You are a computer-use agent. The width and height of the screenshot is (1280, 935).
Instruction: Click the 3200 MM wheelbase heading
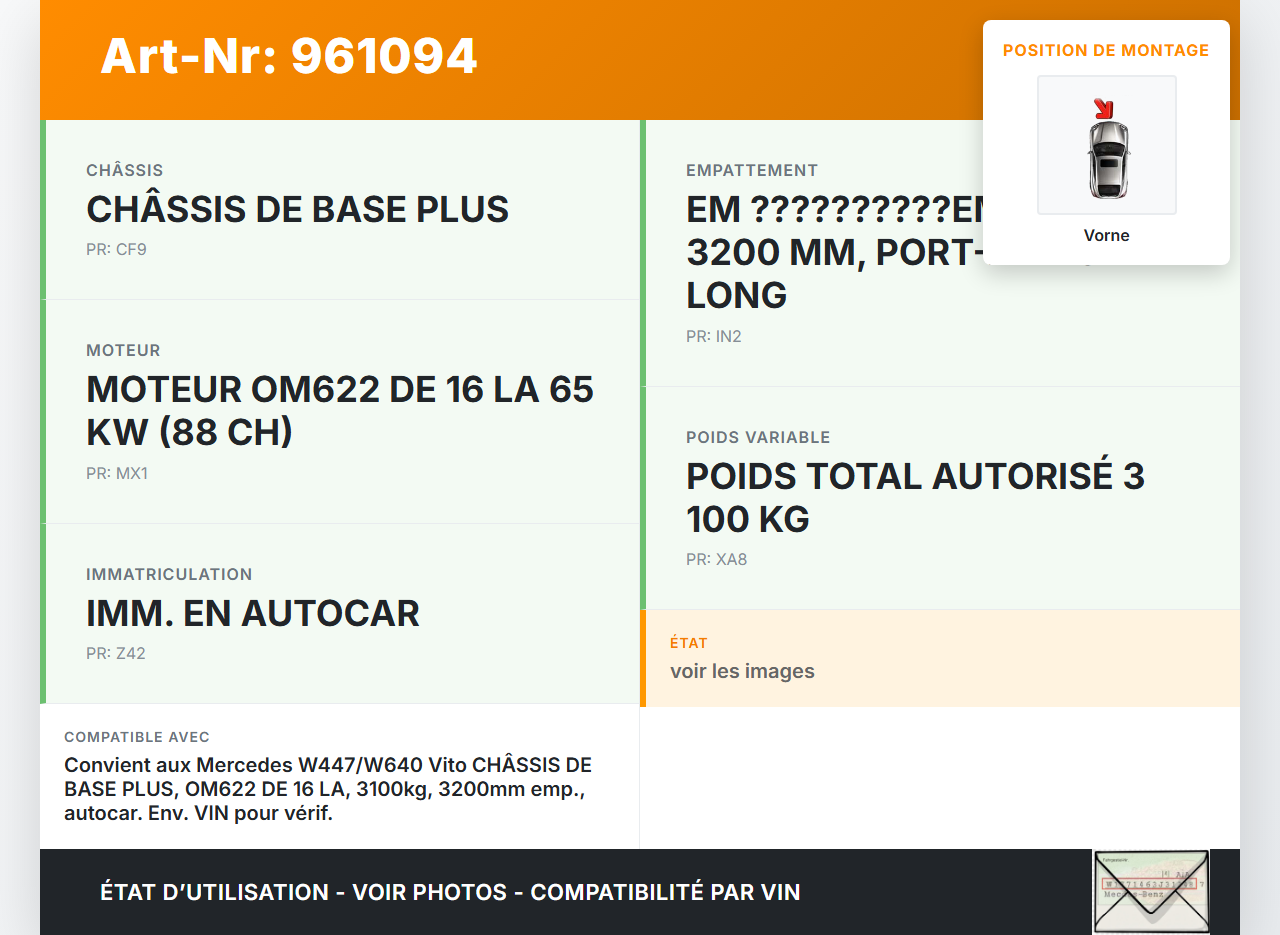[820, 254]
